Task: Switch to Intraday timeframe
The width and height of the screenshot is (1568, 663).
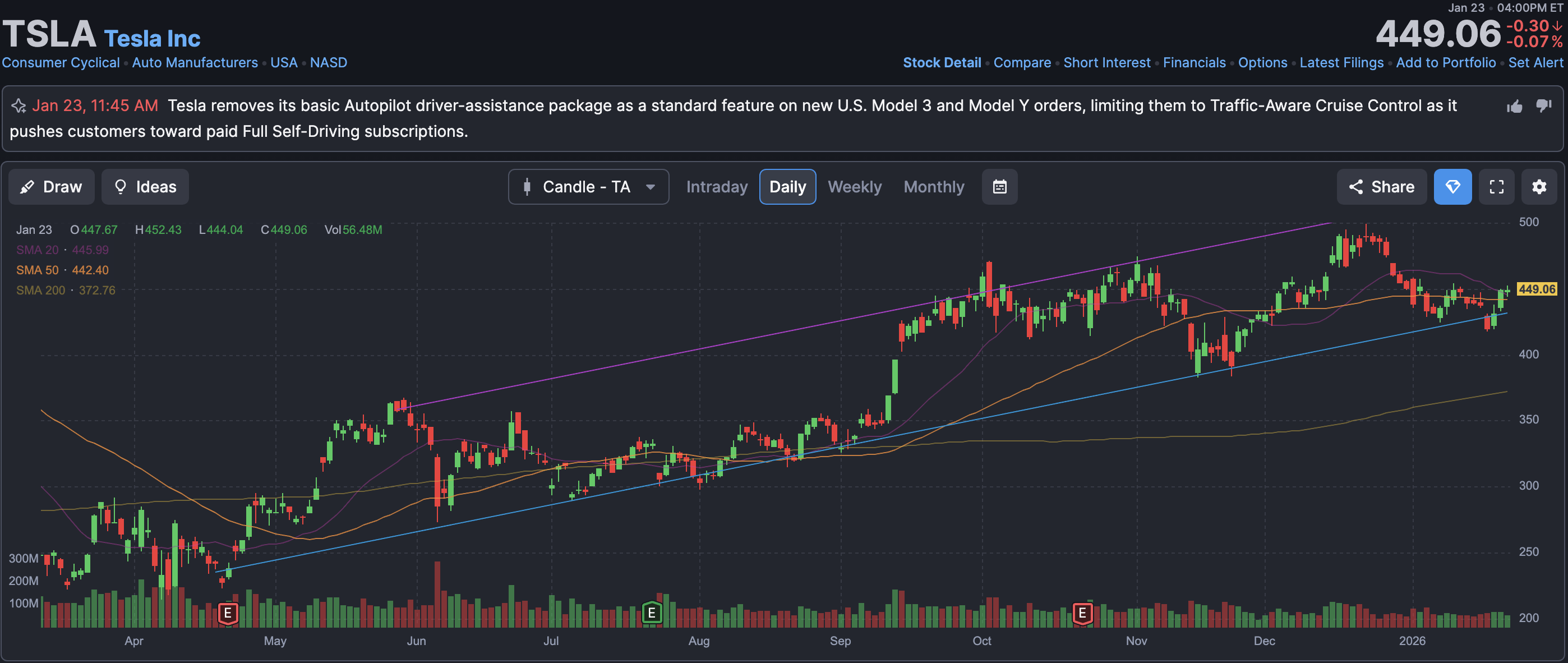Action: coord(717,187)
